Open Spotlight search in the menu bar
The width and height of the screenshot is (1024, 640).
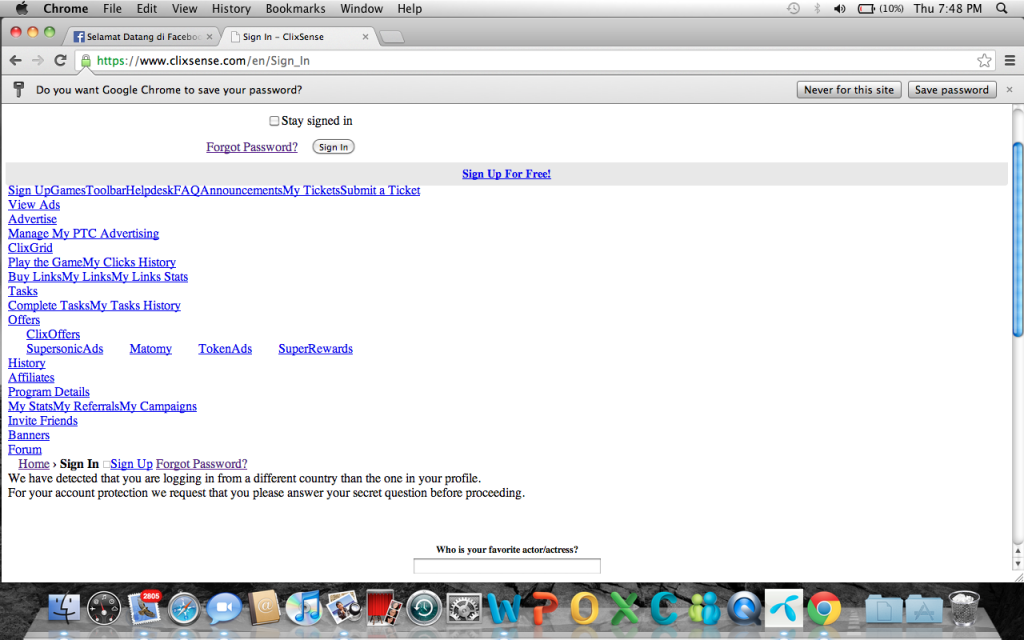(x=1002, y=8)
